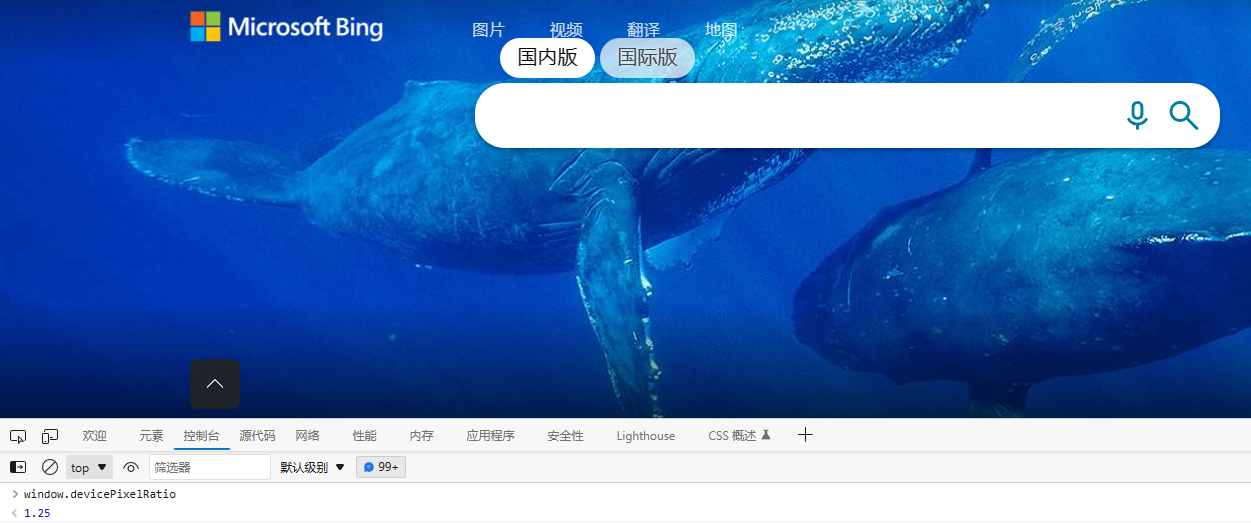This screenshot has width=1251, height=523.
Task: Show the console sidebar panel icon
Action: pos(18,467)
